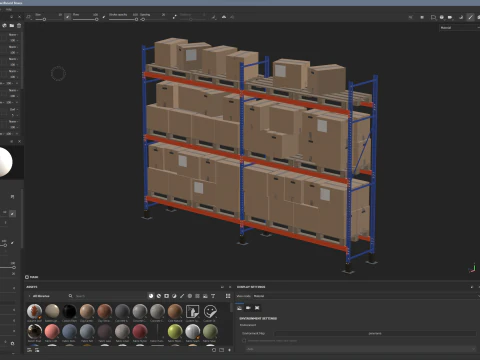Click the white material preview sphere

(x=5, y=162)
